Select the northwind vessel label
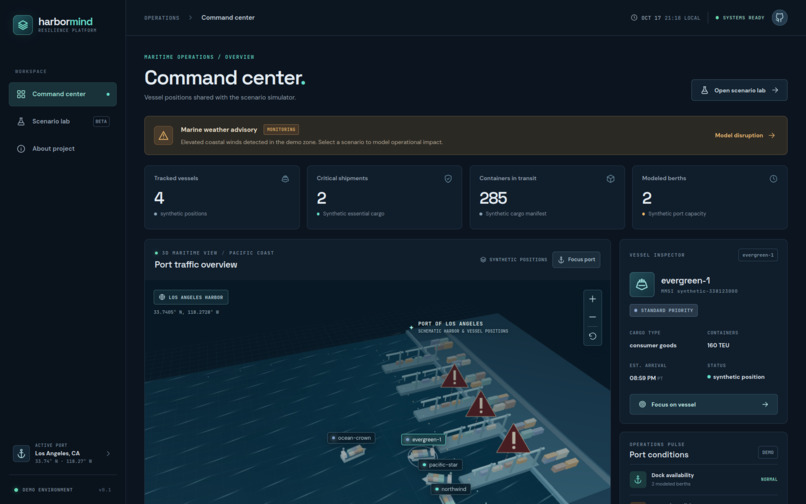Screen dimensions: 806x504 (450, 489)
